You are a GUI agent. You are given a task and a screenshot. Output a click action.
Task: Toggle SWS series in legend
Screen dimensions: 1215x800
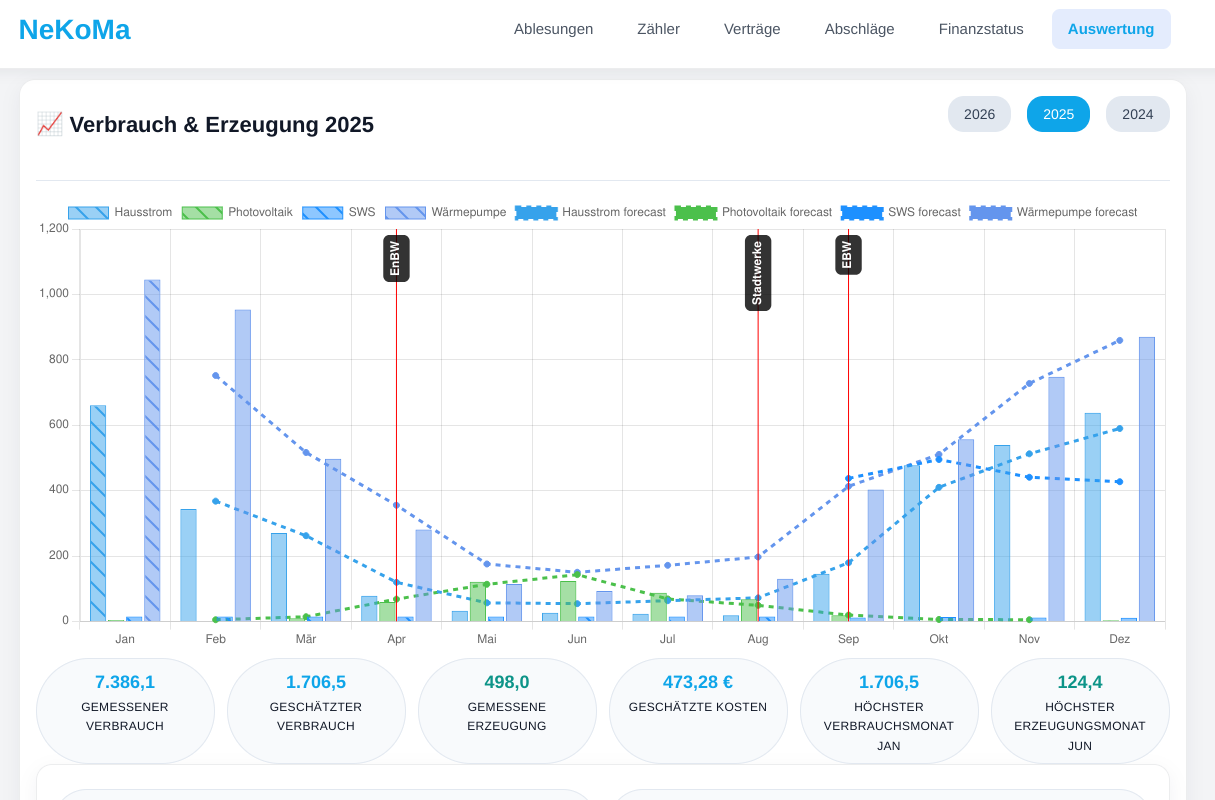[x=339, y=212]
